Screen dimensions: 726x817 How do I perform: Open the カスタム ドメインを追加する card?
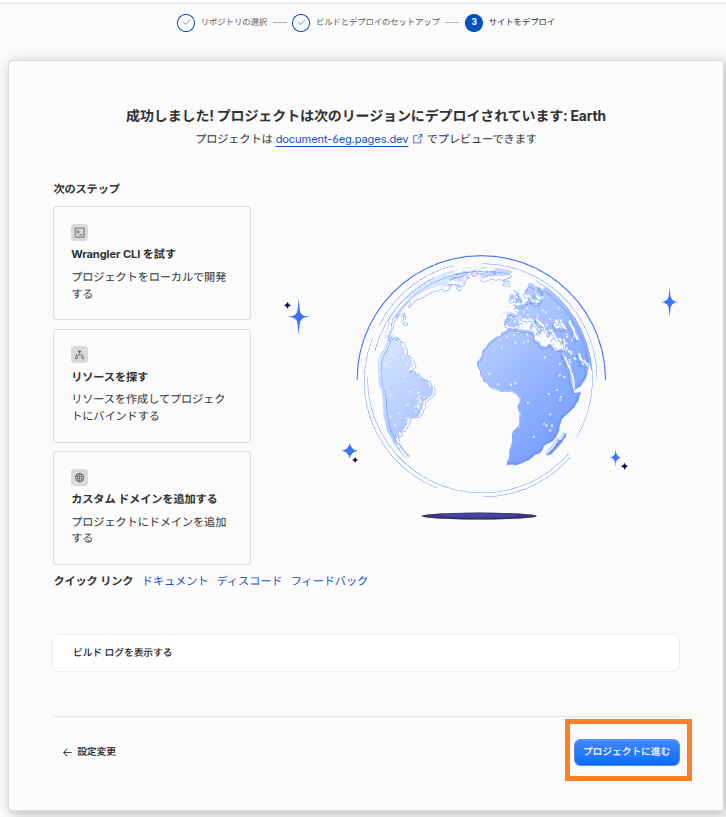152,508
